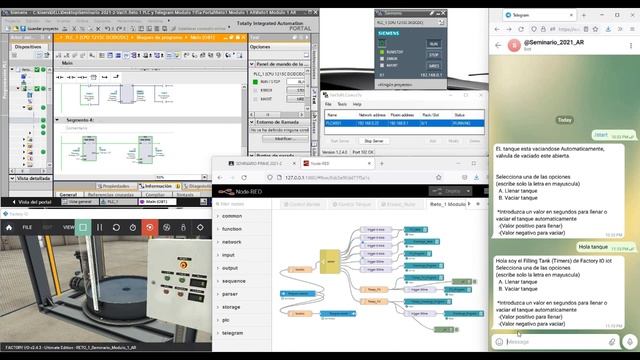This screenshot has width=640, height=360.
Task: Click the delete X icon in TIA toolbar
Action: pyautogui.click(x=98, y=29)
